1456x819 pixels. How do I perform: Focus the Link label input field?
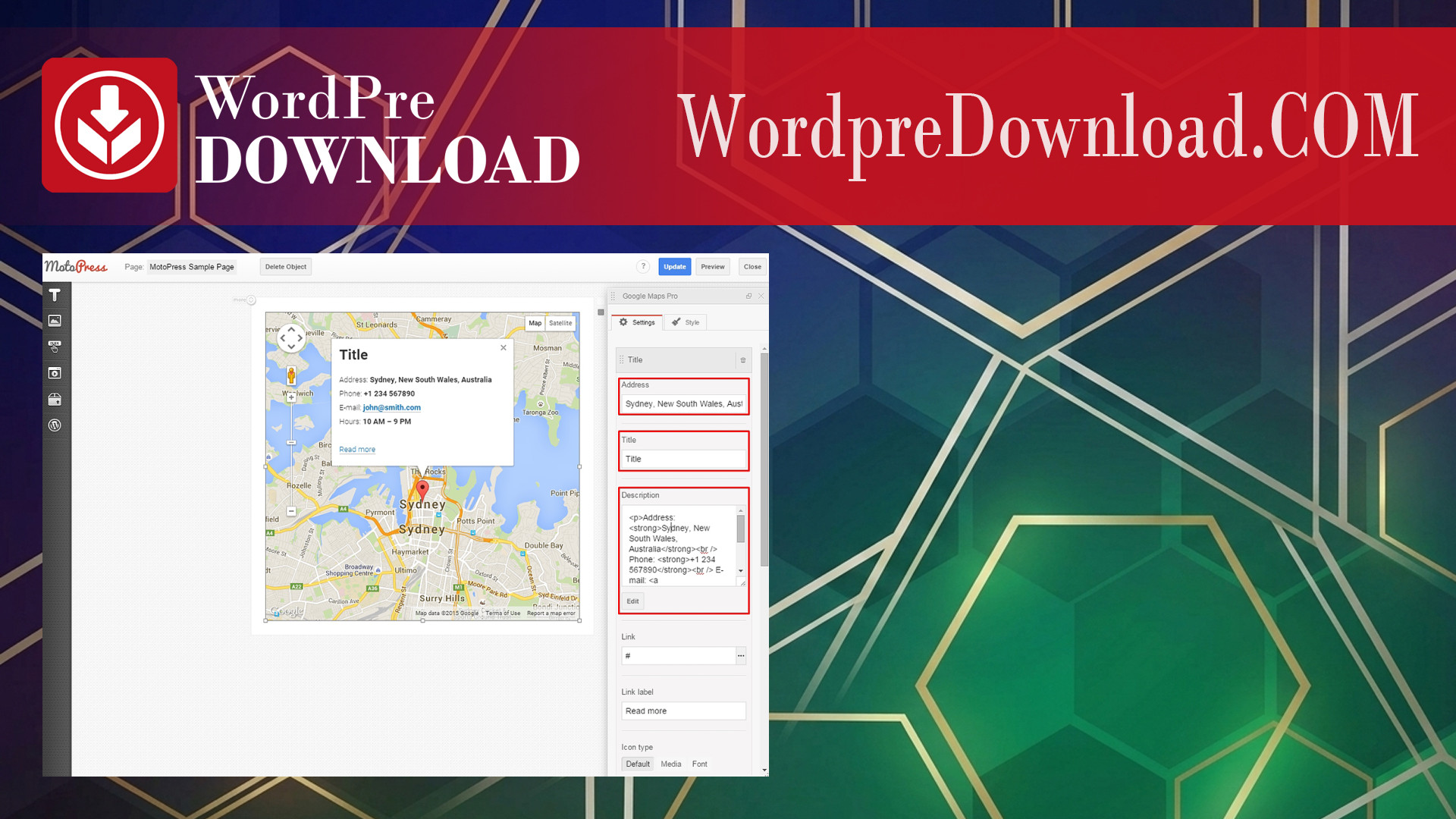tap(683, 711)
